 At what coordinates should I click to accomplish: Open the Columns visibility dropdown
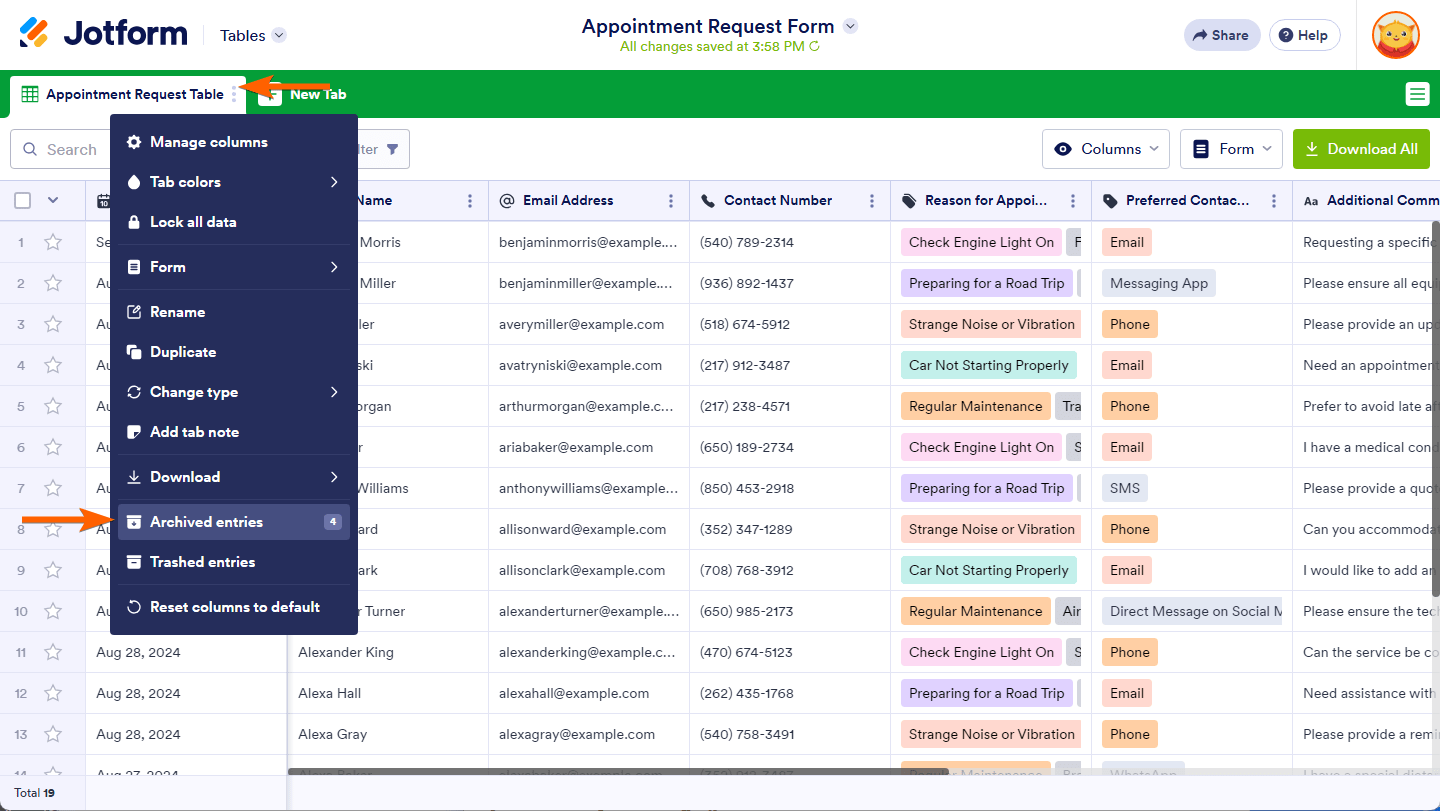[x=1106, y=149]
